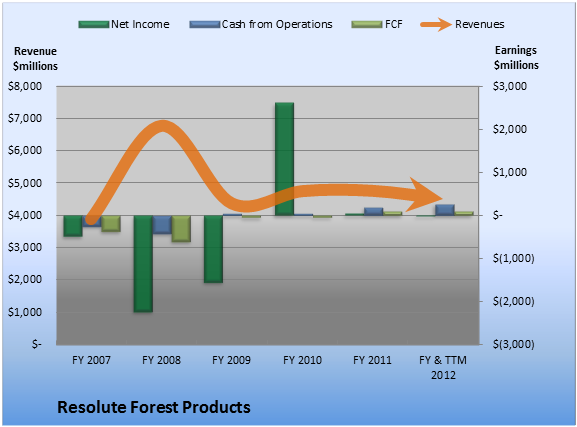
Task: Click the FY 2011 cash from operations bar
Action: click(x=374, y=211)
